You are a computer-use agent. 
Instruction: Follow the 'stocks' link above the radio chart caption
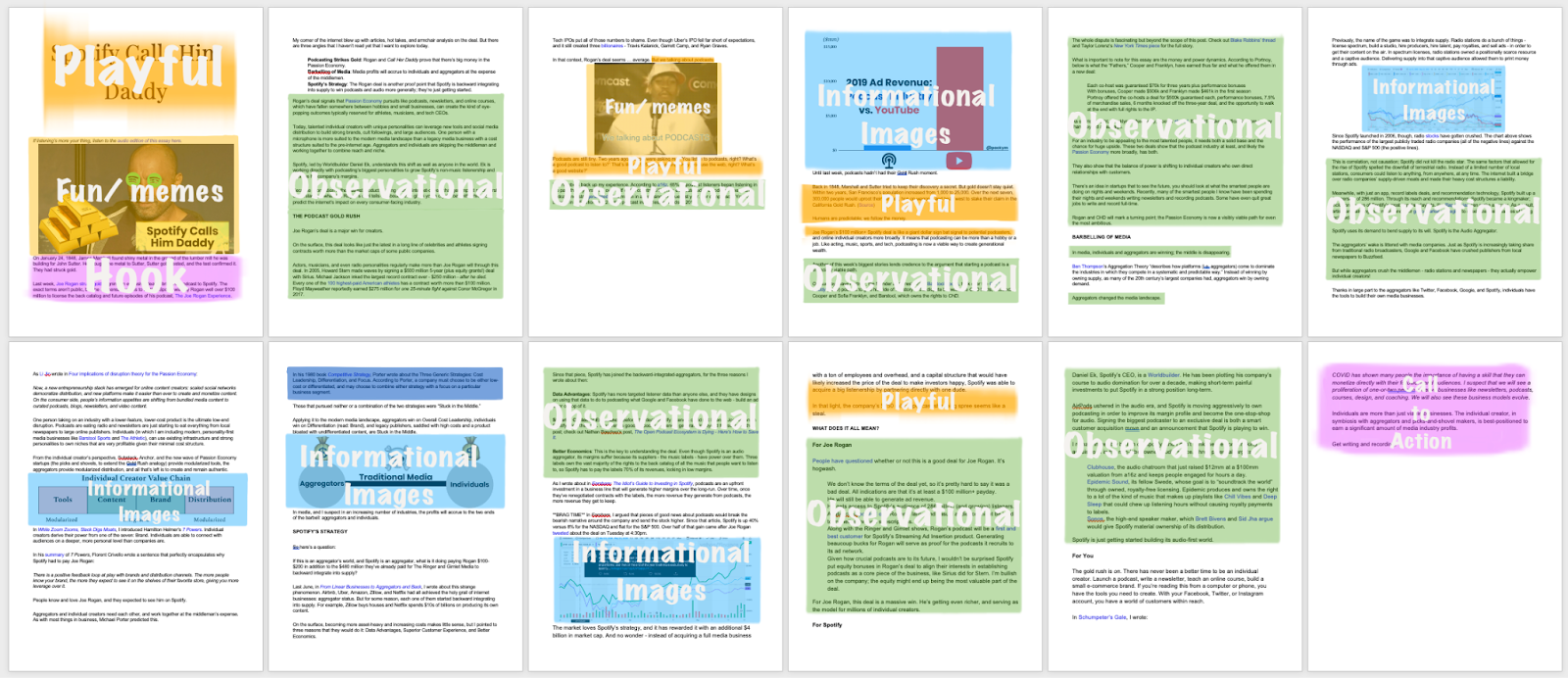[x=1432, y=136]
